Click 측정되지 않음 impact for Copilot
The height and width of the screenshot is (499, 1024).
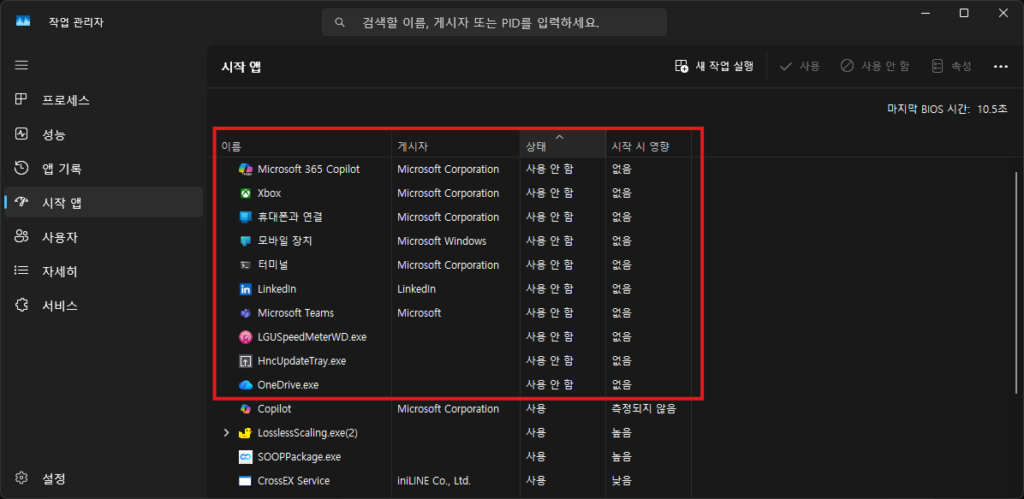pos(643,409)
